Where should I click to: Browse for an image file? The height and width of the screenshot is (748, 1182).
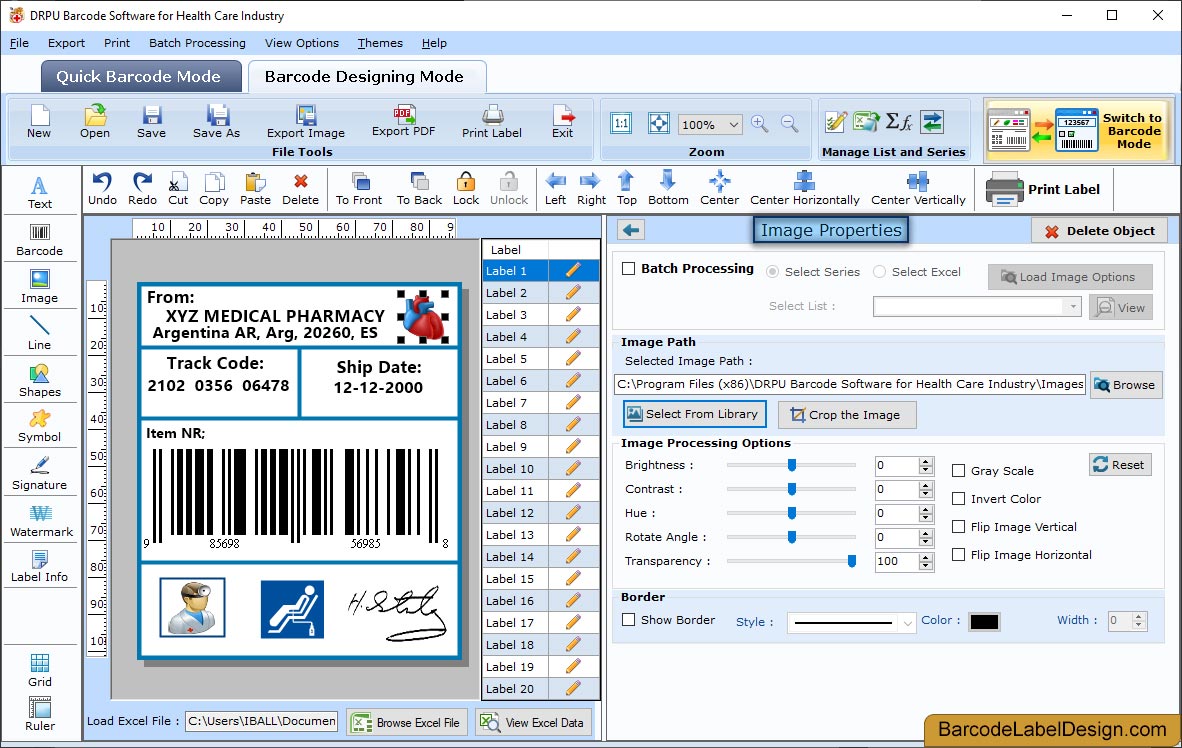click(1125, 385)
